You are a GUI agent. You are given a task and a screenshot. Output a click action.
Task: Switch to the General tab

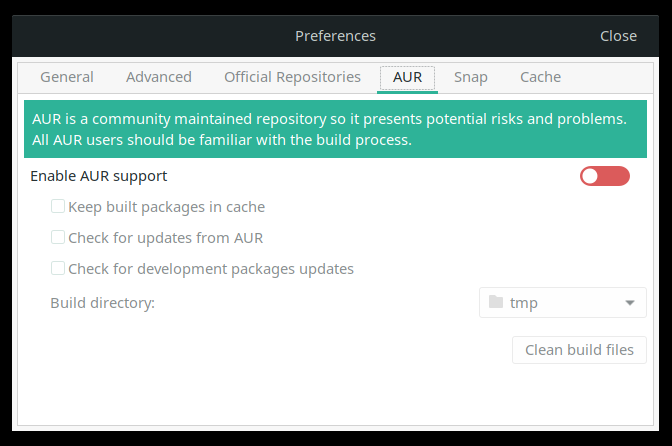pos(67,77)
